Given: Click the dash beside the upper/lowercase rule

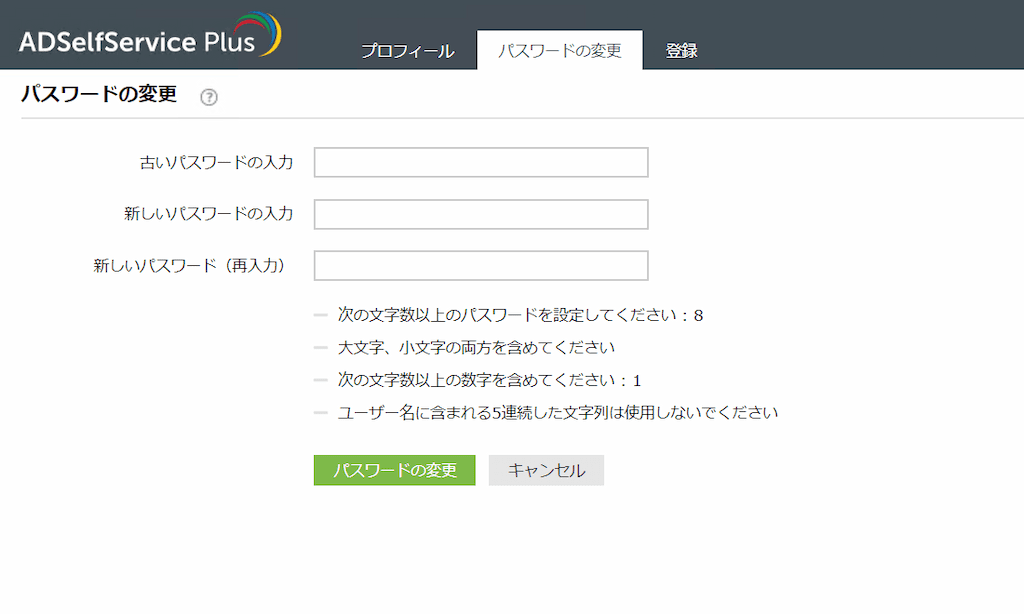Looking at the screenshot, I should point(321,348).
